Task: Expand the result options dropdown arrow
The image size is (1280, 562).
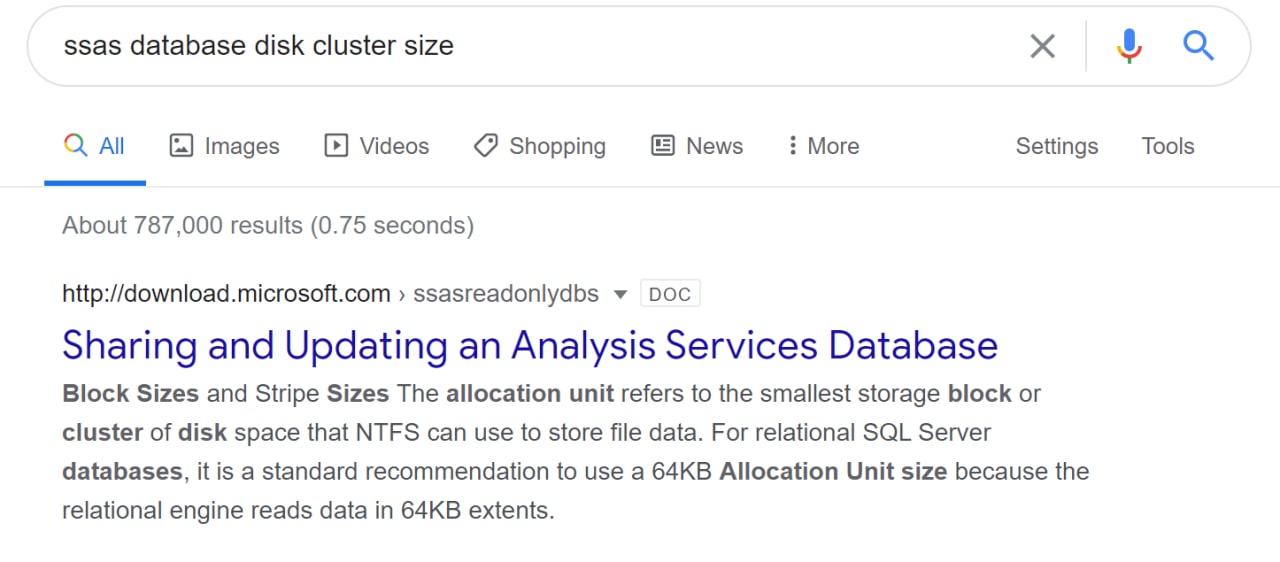Action: (x=620, y=294)
